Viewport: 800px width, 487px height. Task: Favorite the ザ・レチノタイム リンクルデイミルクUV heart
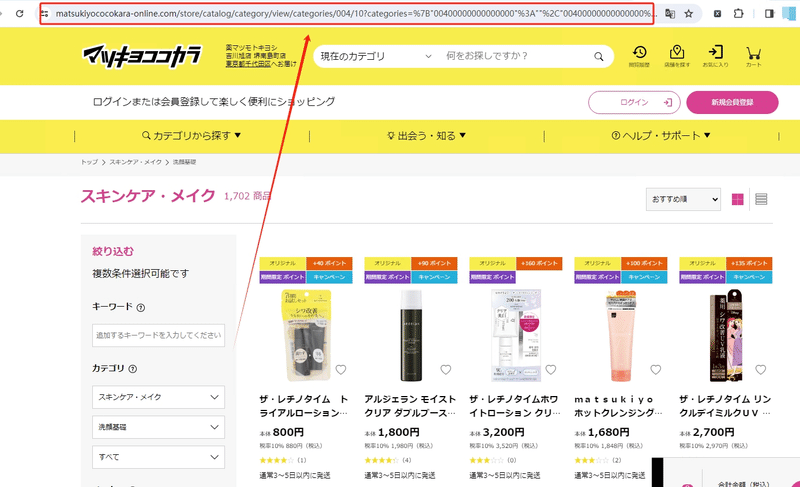point(761,370)
